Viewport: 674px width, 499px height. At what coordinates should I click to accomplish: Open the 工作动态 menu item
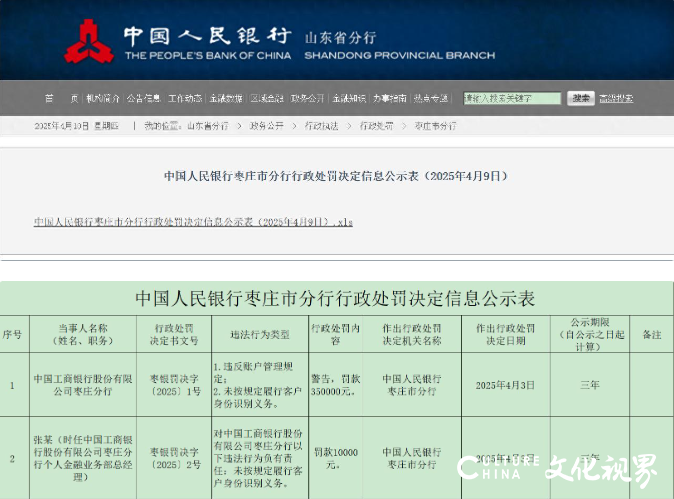(185, 98)
